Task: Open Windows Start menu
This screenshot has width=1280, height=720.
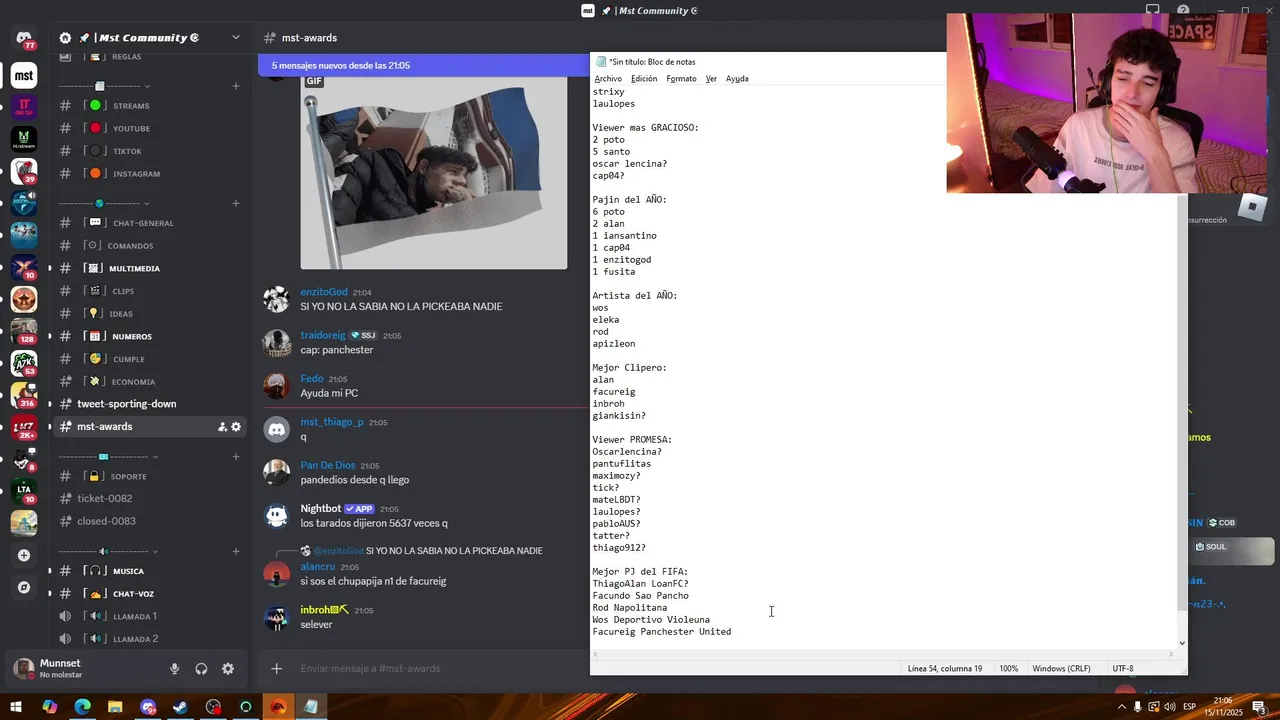Action: [x=16, y=707]
